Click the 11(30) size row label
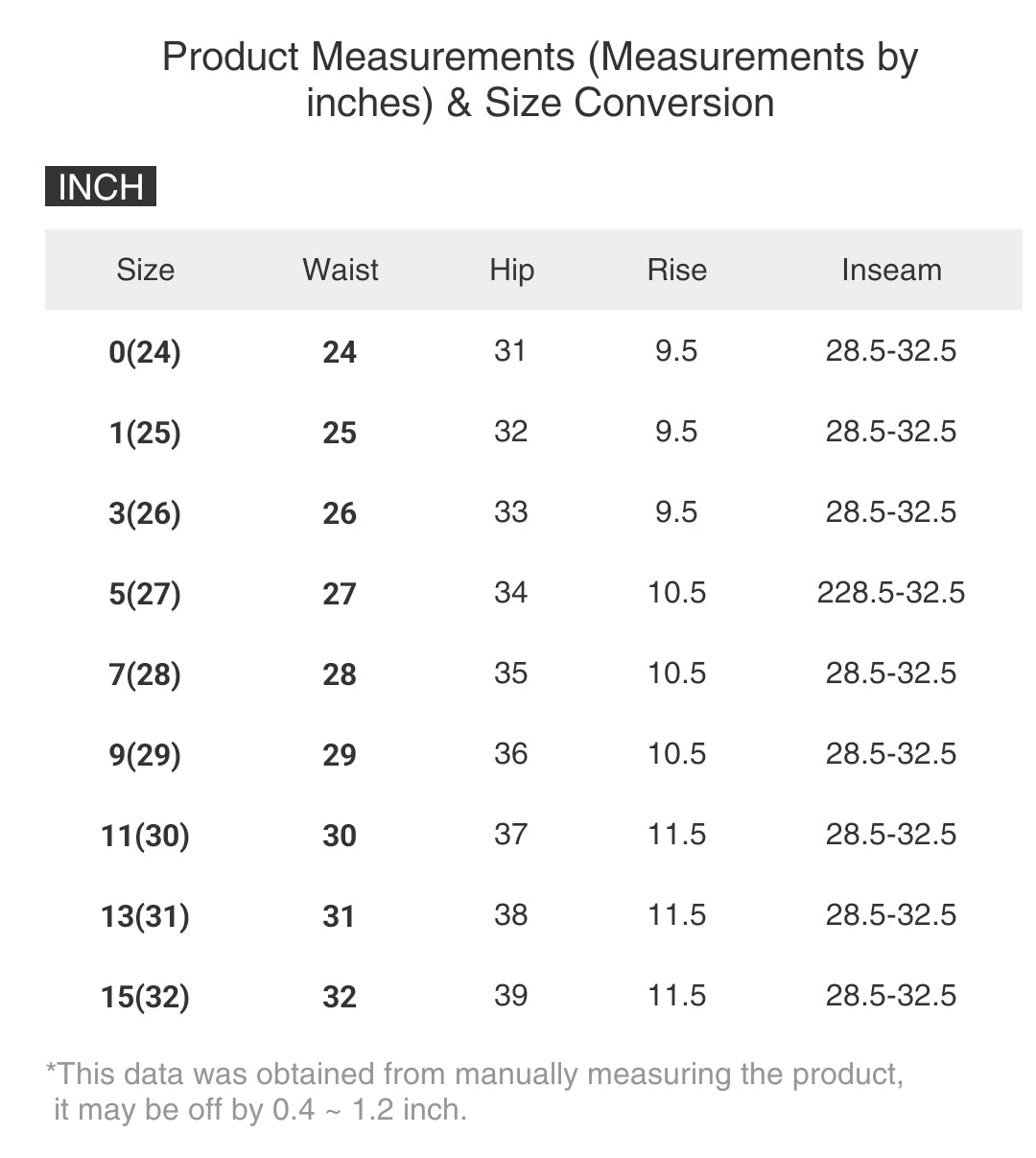1036x1158 pixels. point(145,836)
